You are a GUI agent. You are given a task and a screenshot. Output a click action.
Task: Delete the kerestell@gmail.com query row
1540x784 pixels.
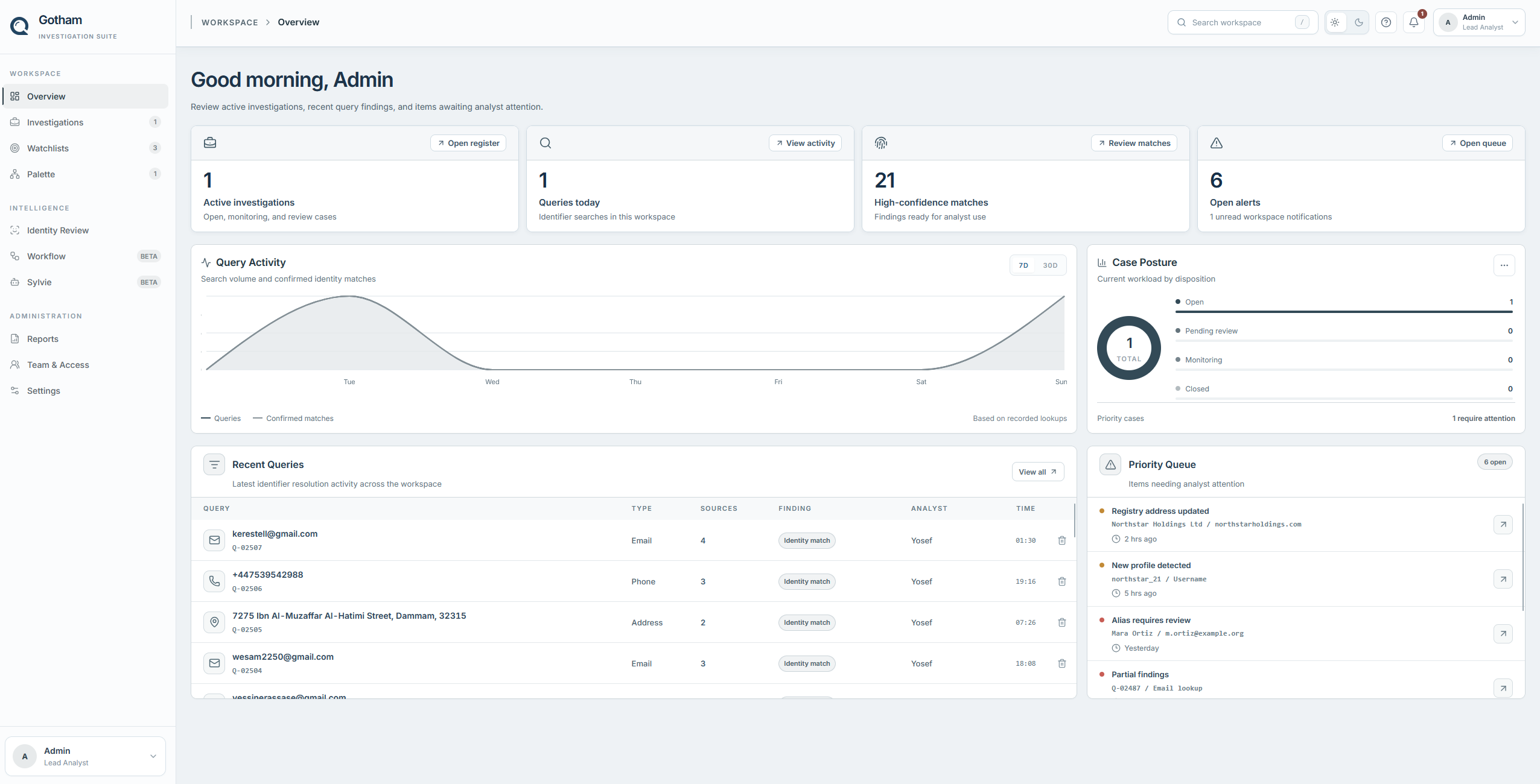point(1062,540)
